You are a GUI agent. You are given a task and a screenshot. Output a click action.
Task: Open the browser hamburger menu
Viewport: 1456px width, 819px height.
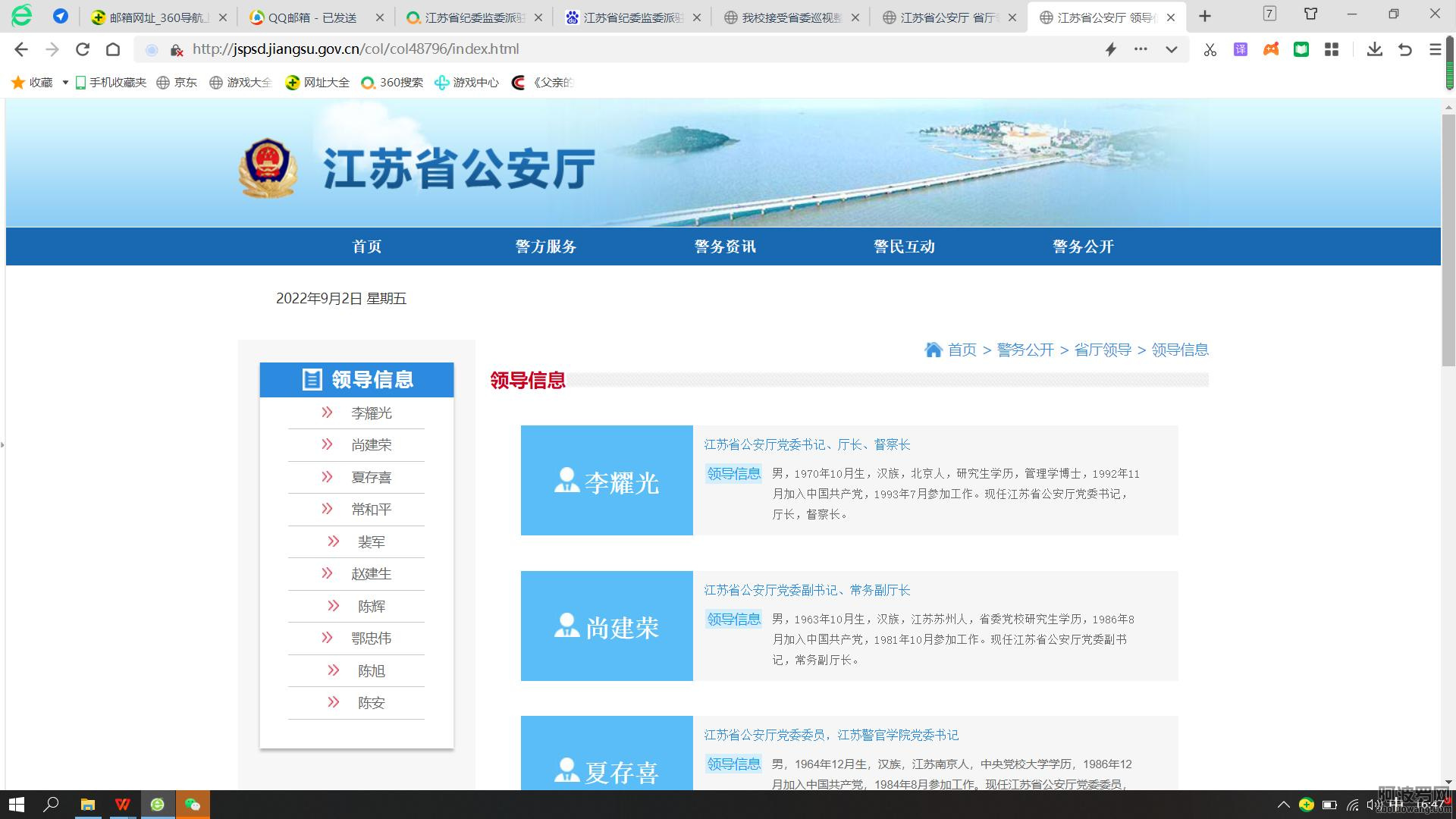pos(1435,49)
